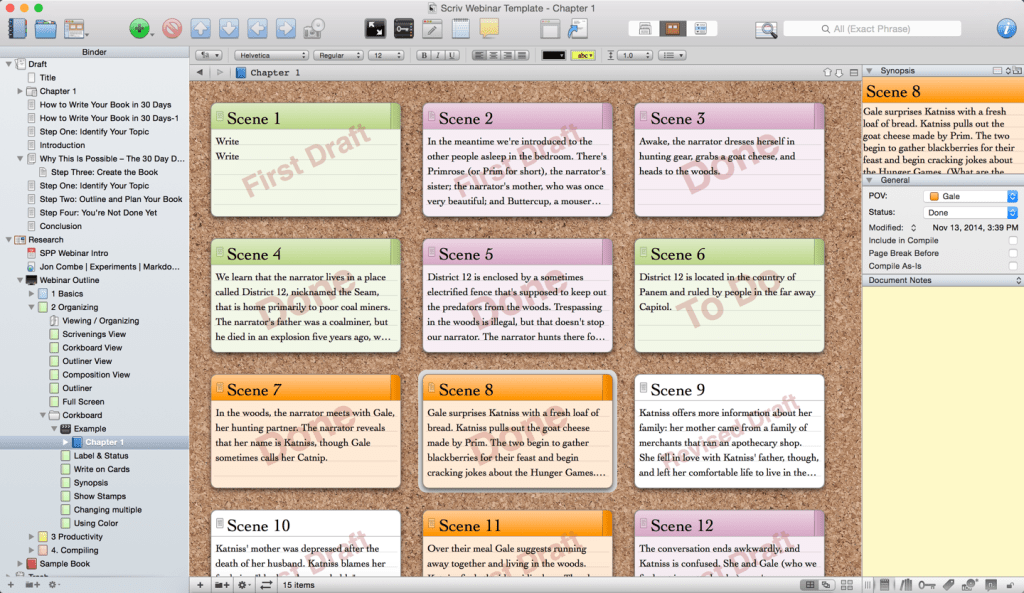Activate the search magnifying glass tool
Image resolution: width=1024 pixels, height=593 pixels.
coord(766,28)
